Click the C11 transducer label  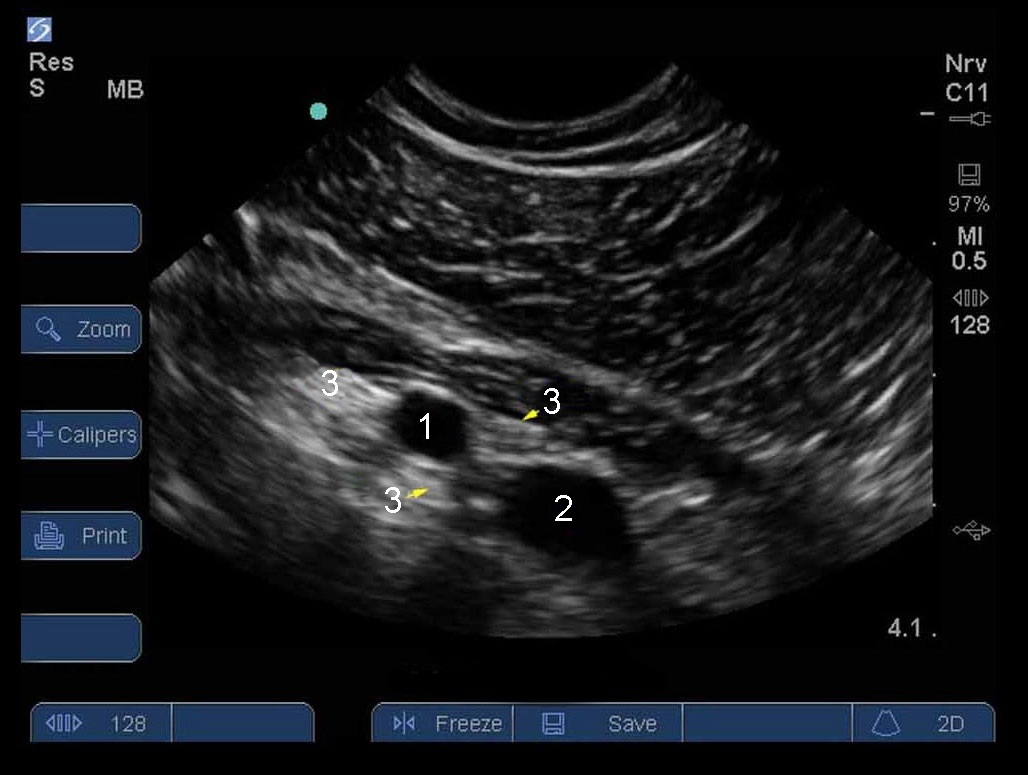coord(966,93)
